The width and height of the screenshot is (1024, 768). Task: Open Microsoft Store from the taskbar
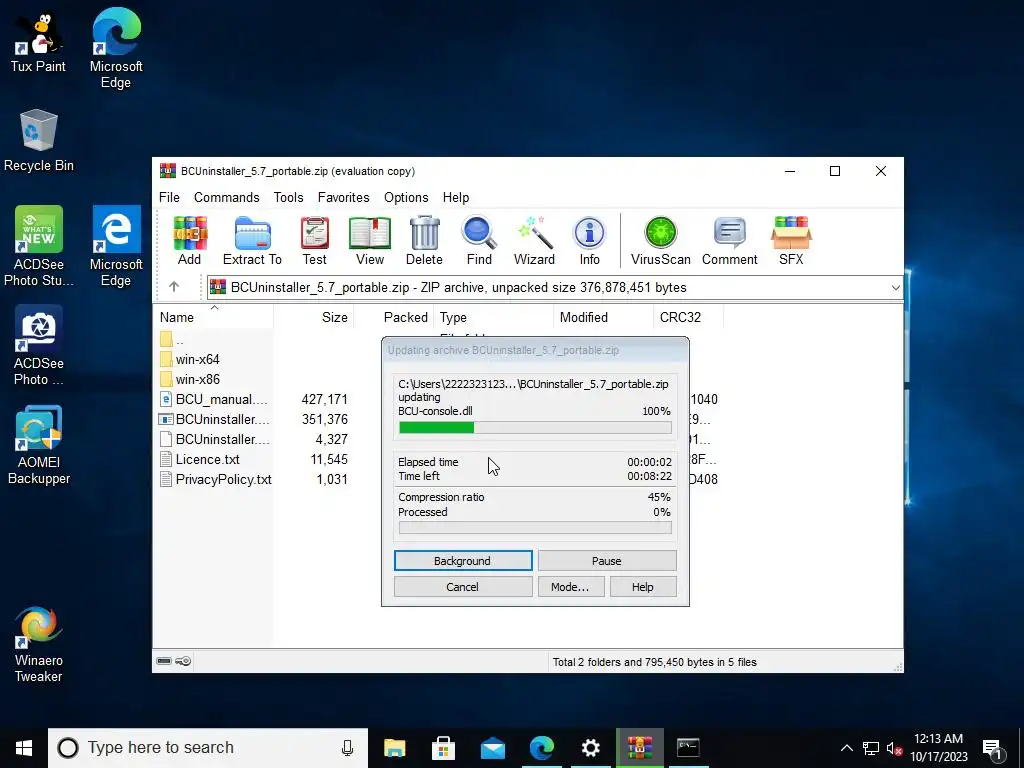(x=443, y=748)
